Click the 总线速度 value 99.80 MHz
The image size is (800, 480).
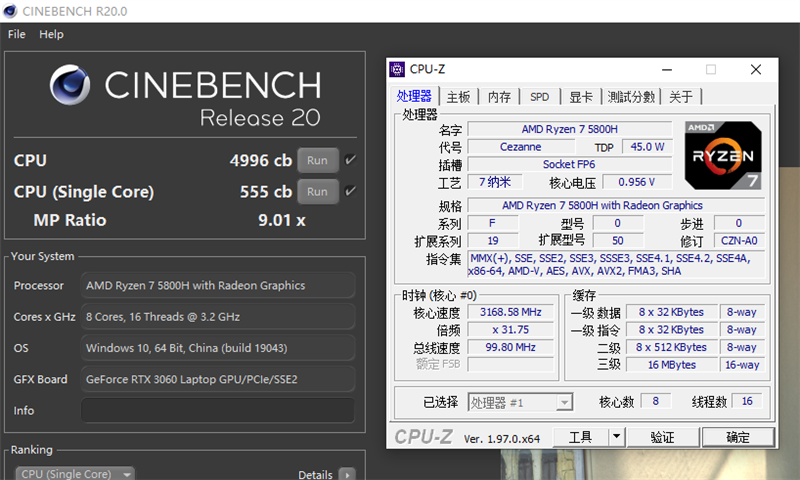click(x=510, y=347)
